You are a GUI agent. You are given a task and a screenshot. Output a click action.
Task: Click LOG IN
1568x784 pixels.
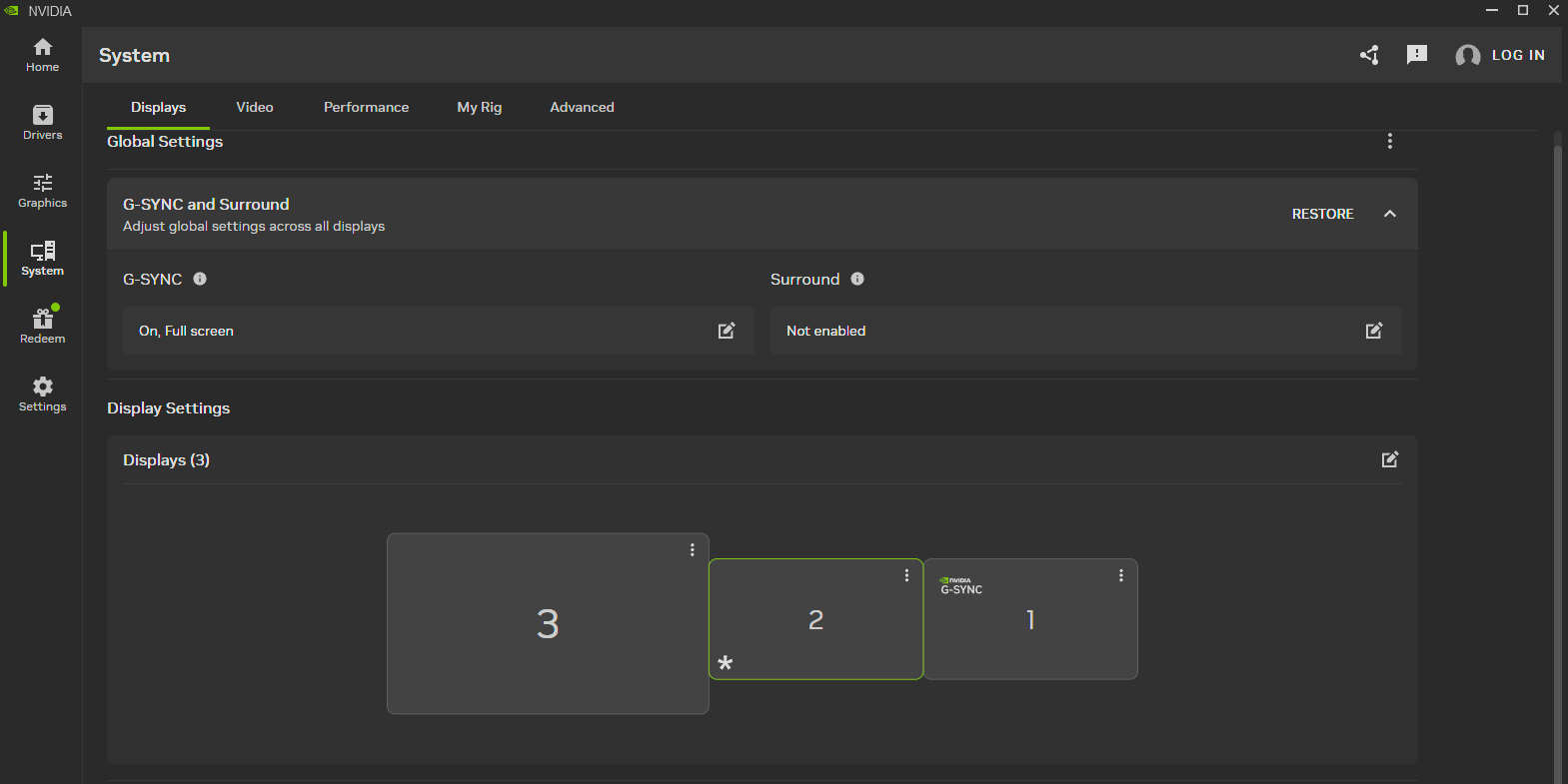1518,55
